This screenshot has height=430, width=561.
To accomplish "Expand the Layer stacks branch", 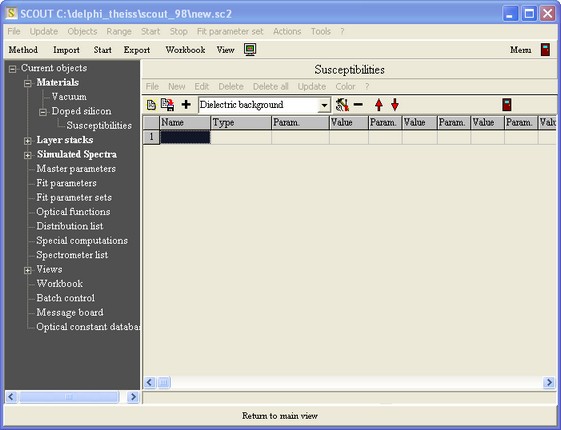I will 28,141.
